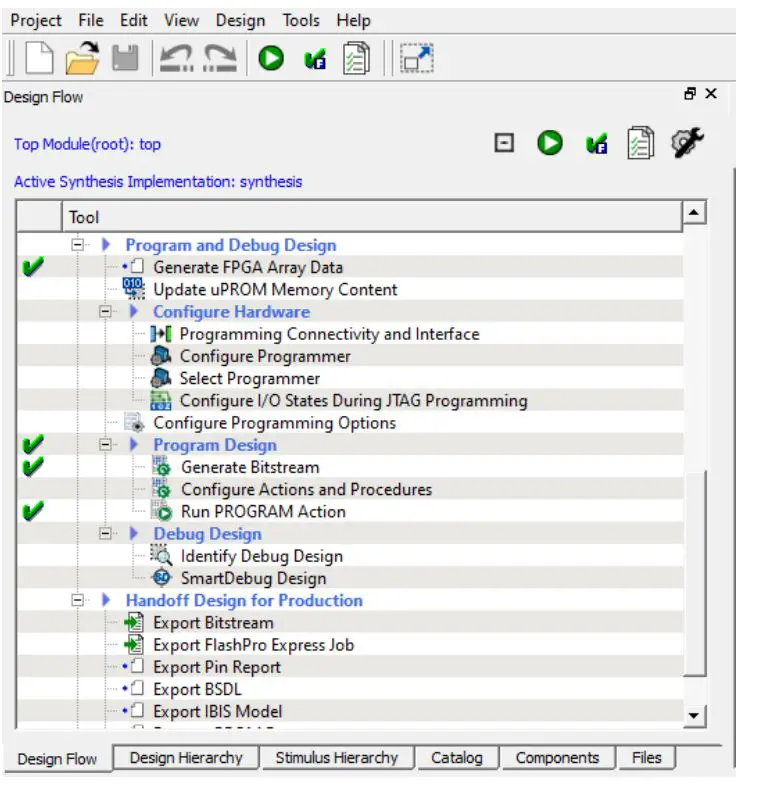757x794 pixels.
Task: Click Active Synthesis Implementation: synthesis link
Action: pyautogui.click(x=158, y=182)
